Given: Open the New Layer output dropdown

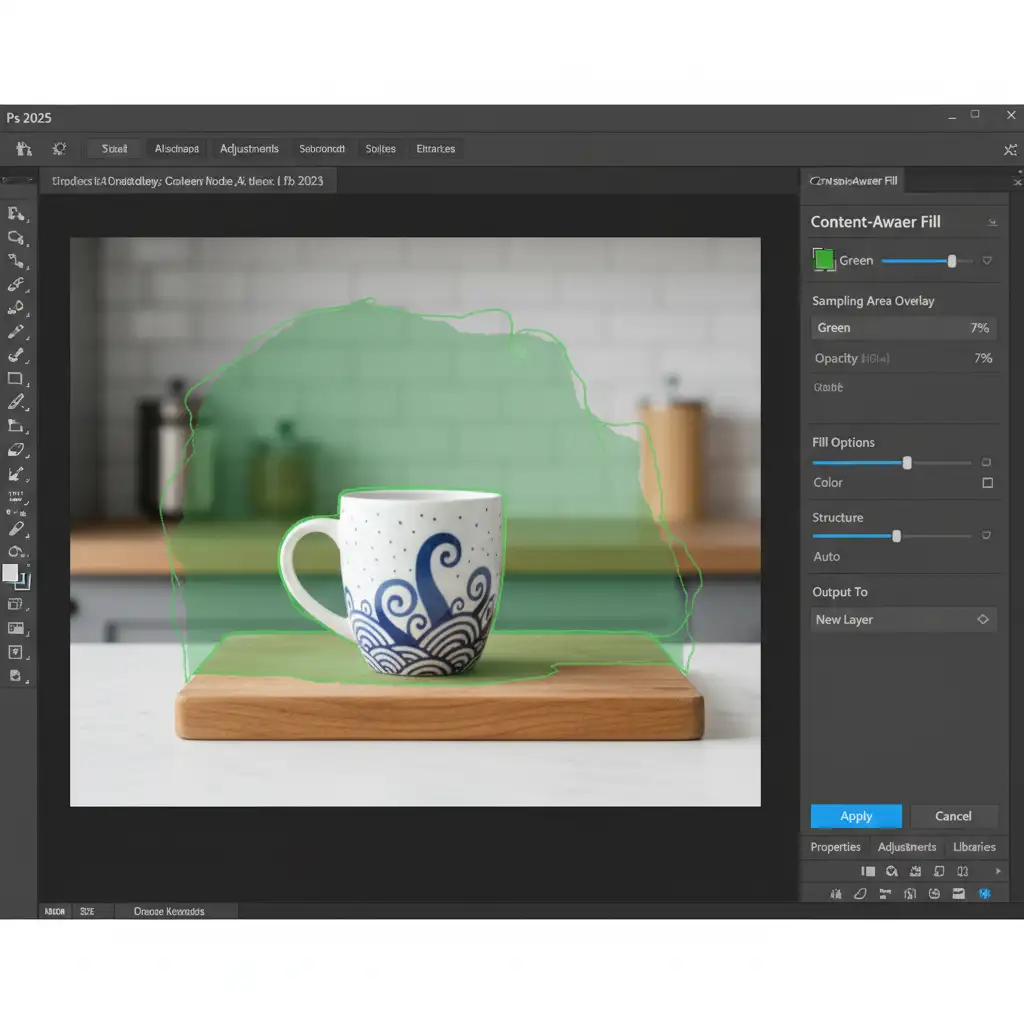Looking at the screenshot, I should (982, 620).
